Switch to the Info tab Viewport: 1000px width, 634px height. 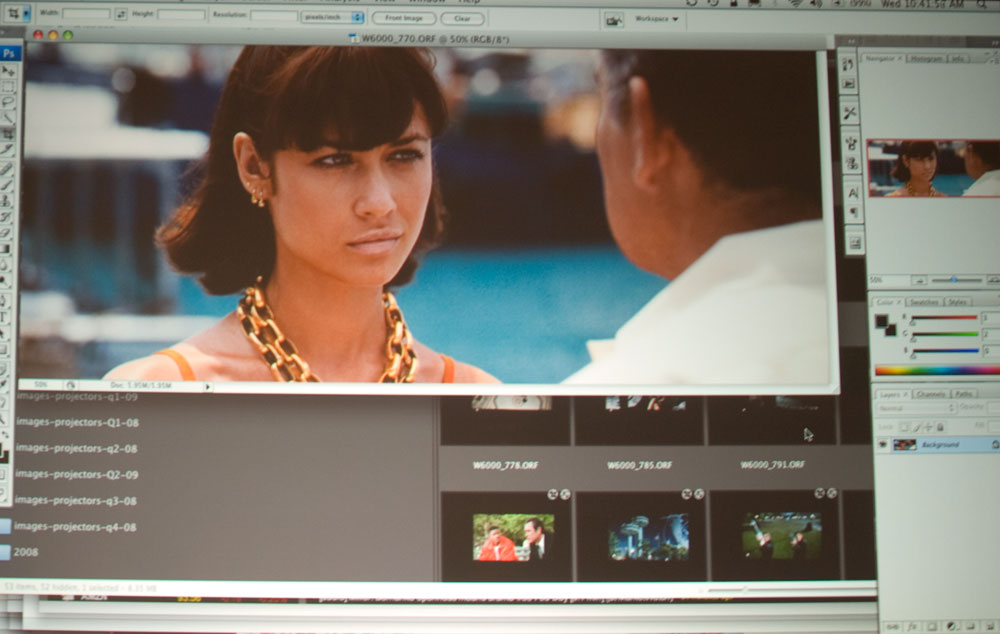(x=958, y=59)
